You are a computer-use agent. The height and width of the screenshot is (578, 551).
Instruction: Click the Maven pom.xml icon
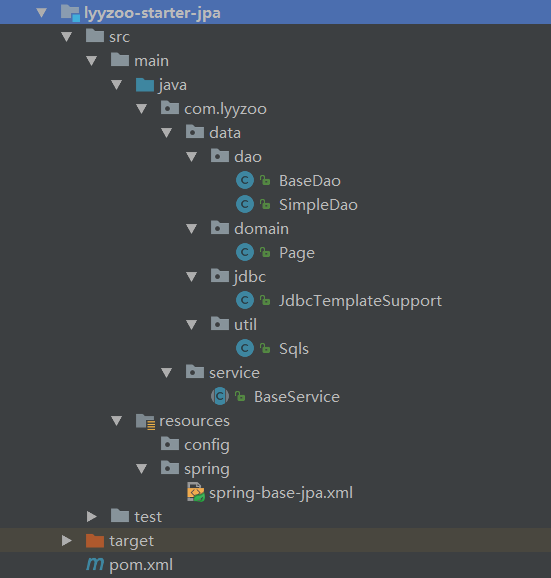[95, 564]
